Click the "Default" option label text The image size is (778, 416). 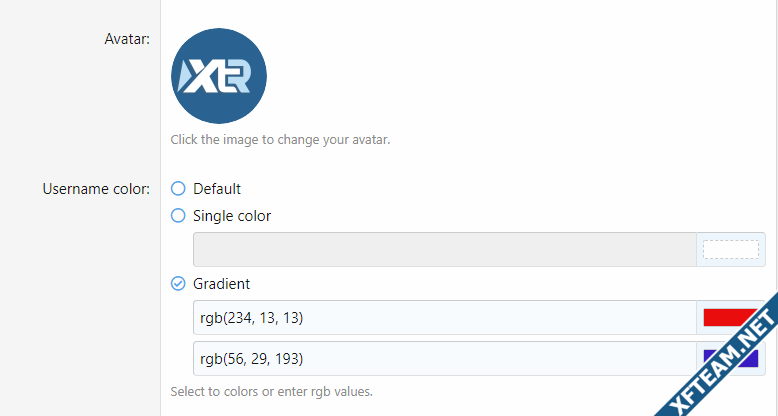pyautogui.click(x=217, y=189)
